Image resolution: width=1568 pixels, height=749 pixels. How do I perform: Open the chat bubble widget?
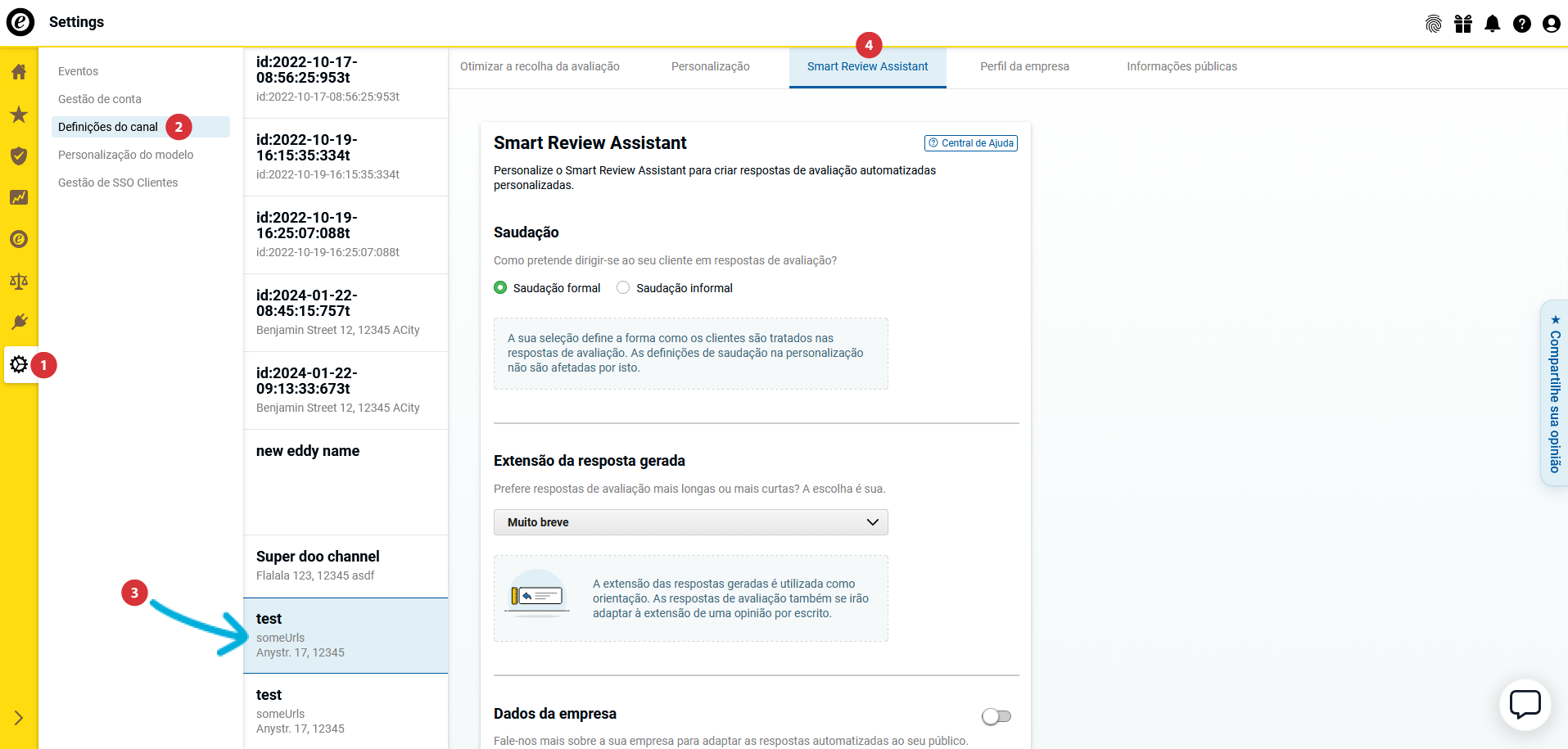1525,704
